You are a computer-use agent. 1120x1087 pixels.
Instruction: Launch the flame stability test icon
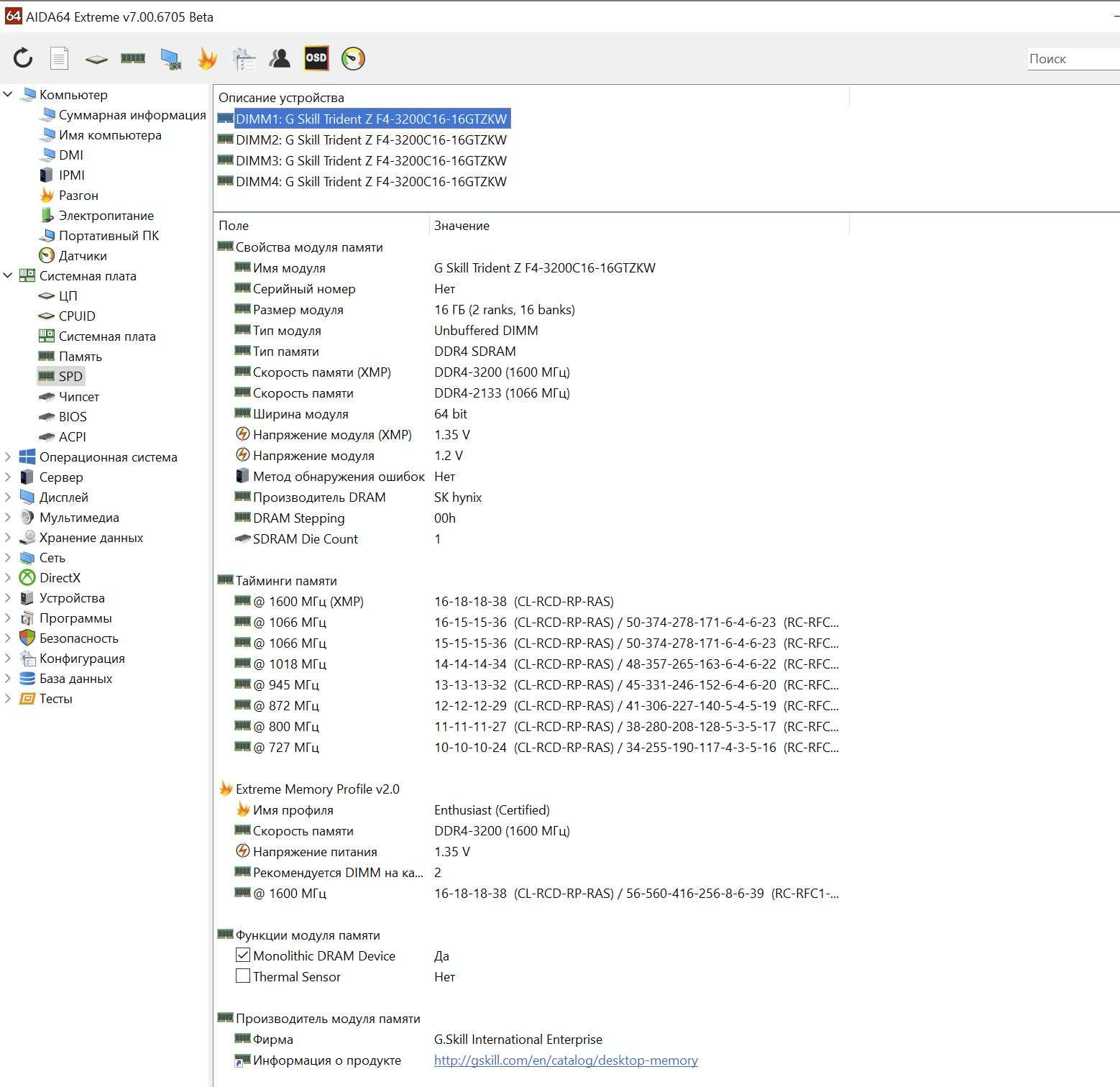(x=207, y=58)
